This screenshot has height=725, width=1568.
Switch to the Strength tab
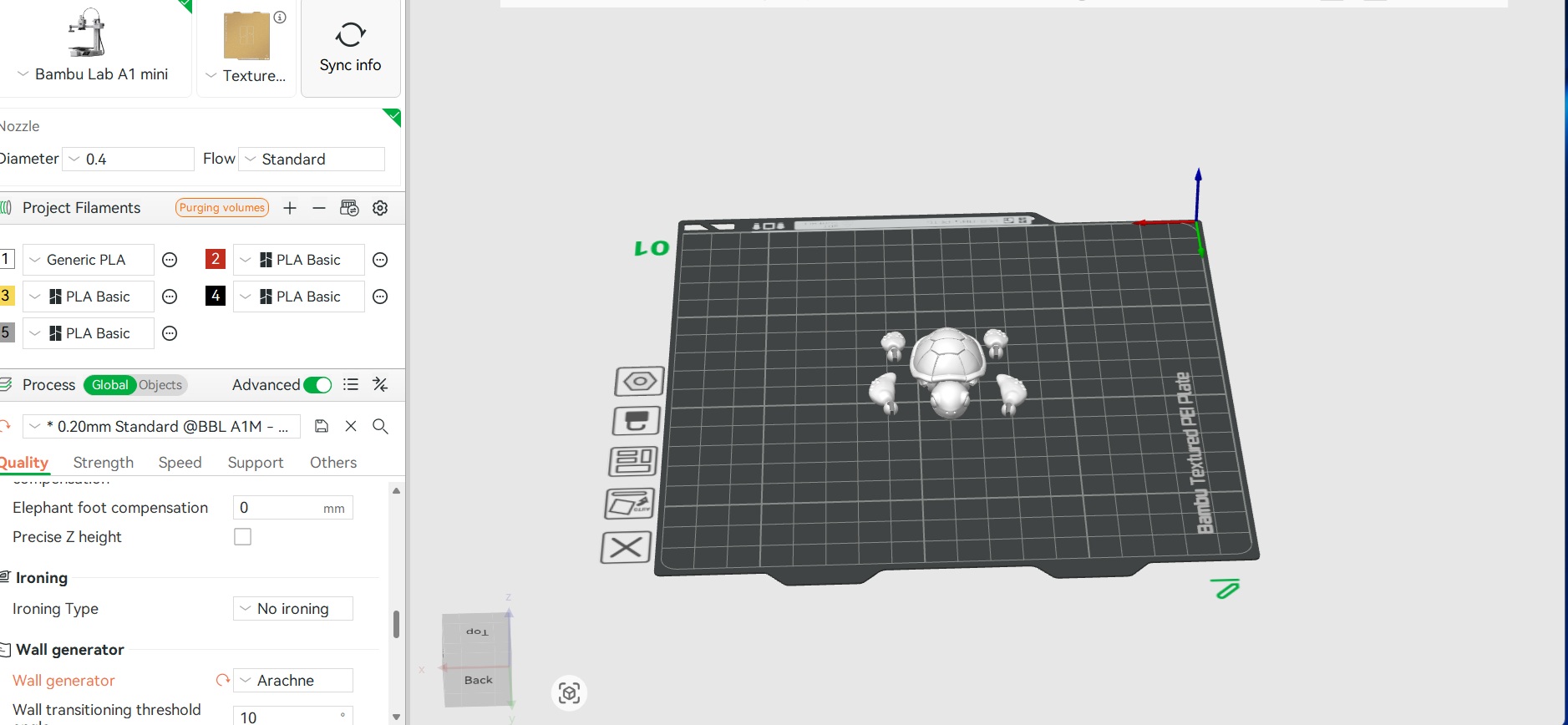[x=104, y=463]
